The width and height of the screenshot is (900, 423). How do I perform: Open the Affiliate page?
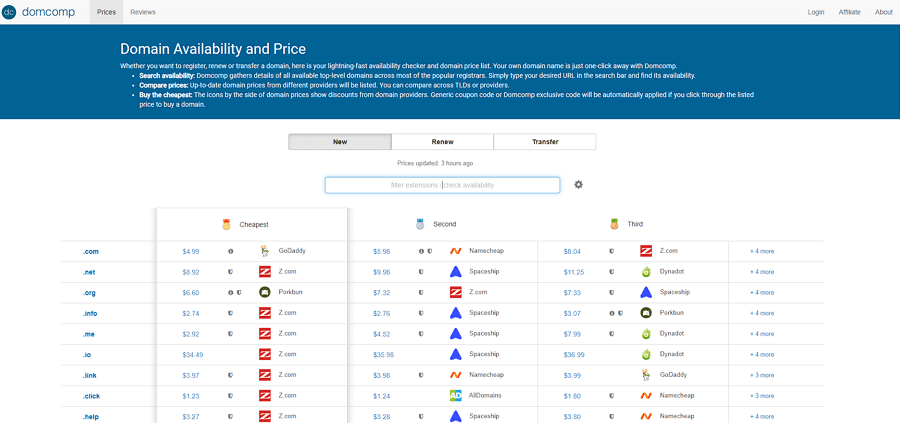click(x=849, y=12)
